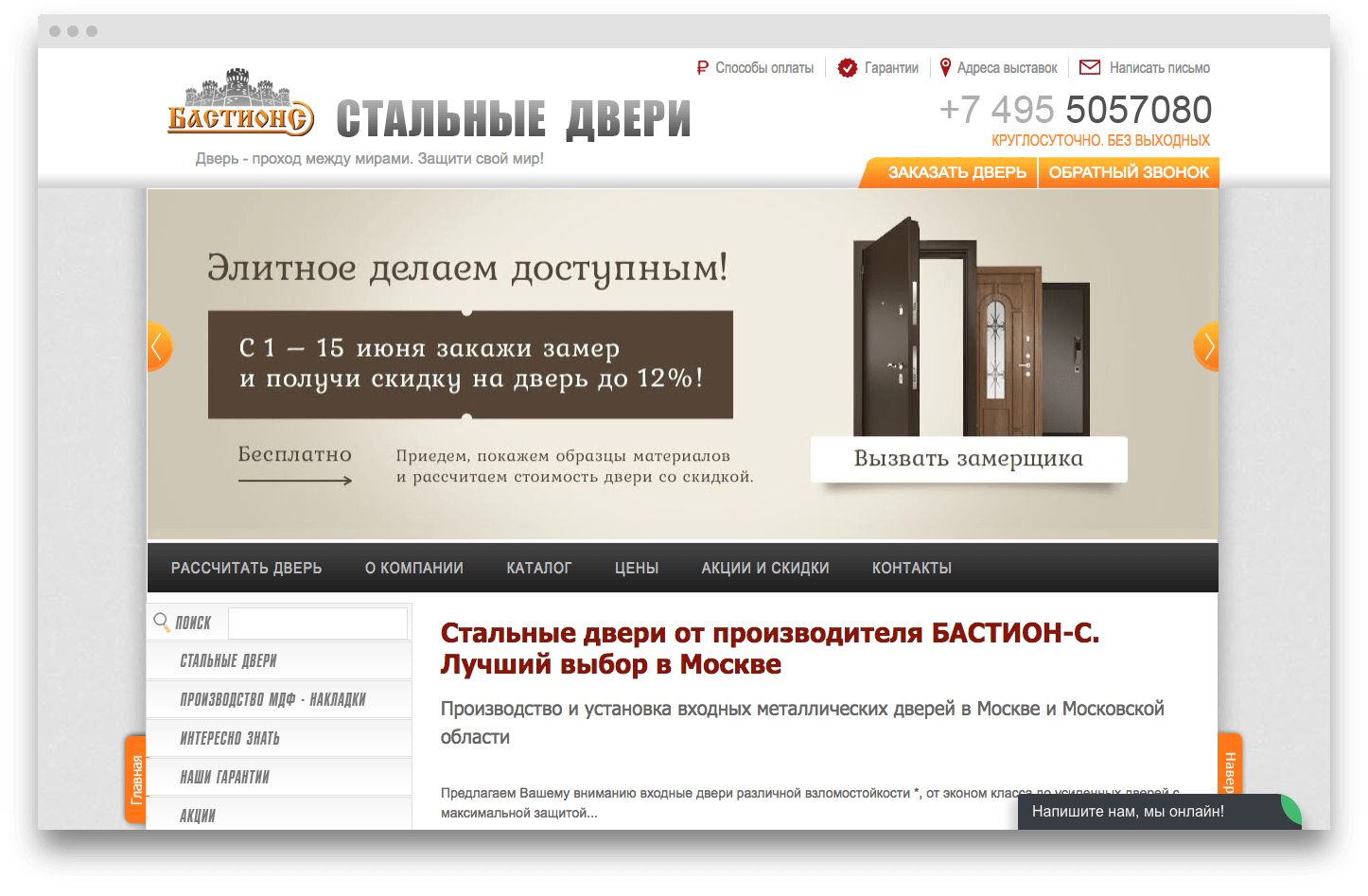This screenshot has height=896, width=1368.
Task: Click the ruble payment methods icon
Action: 702,68
